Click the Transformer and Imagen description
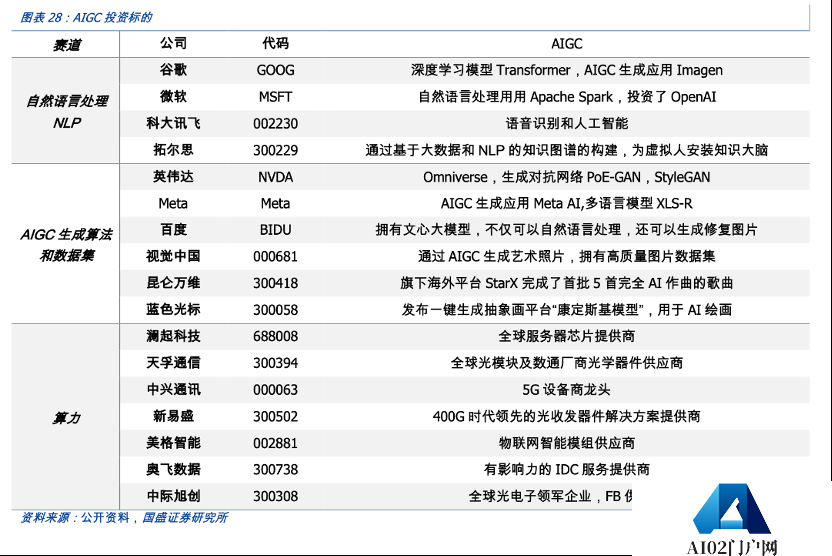This screenshot has height=556, width=832. coord(566,70)
